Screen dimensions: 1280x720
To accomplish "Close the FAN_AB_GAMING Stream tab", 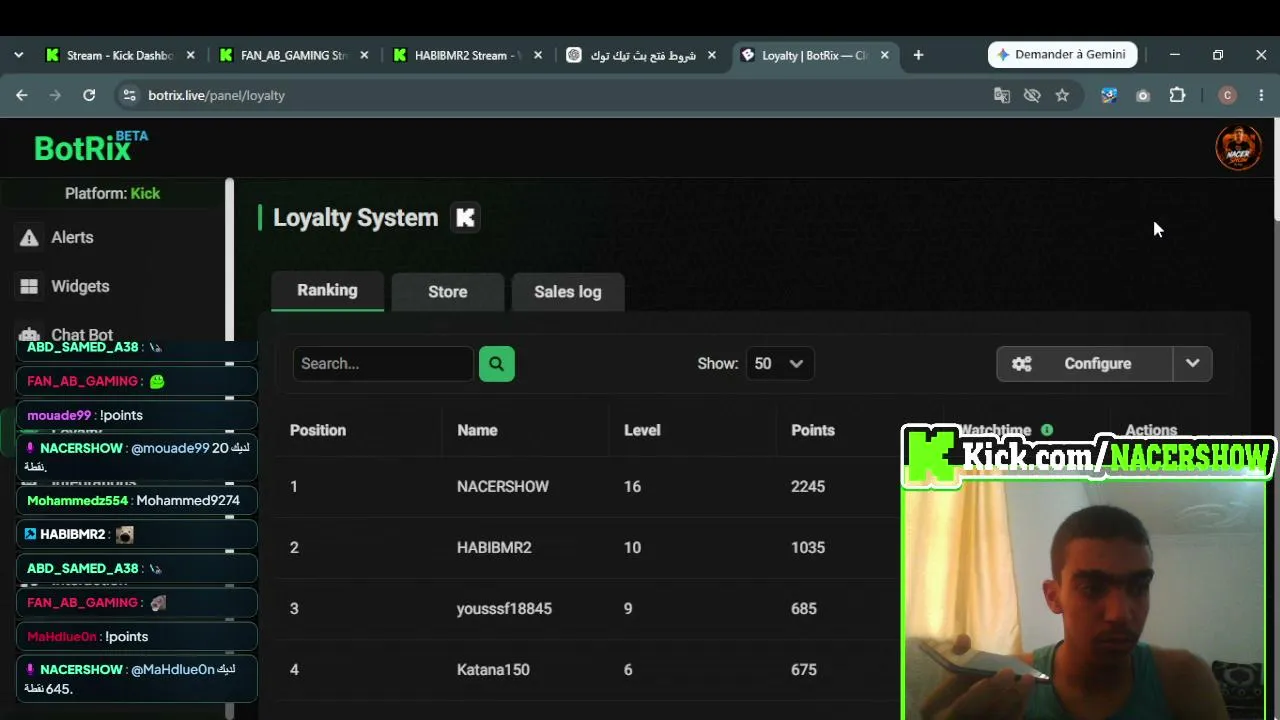I will (x=364, y=55).
